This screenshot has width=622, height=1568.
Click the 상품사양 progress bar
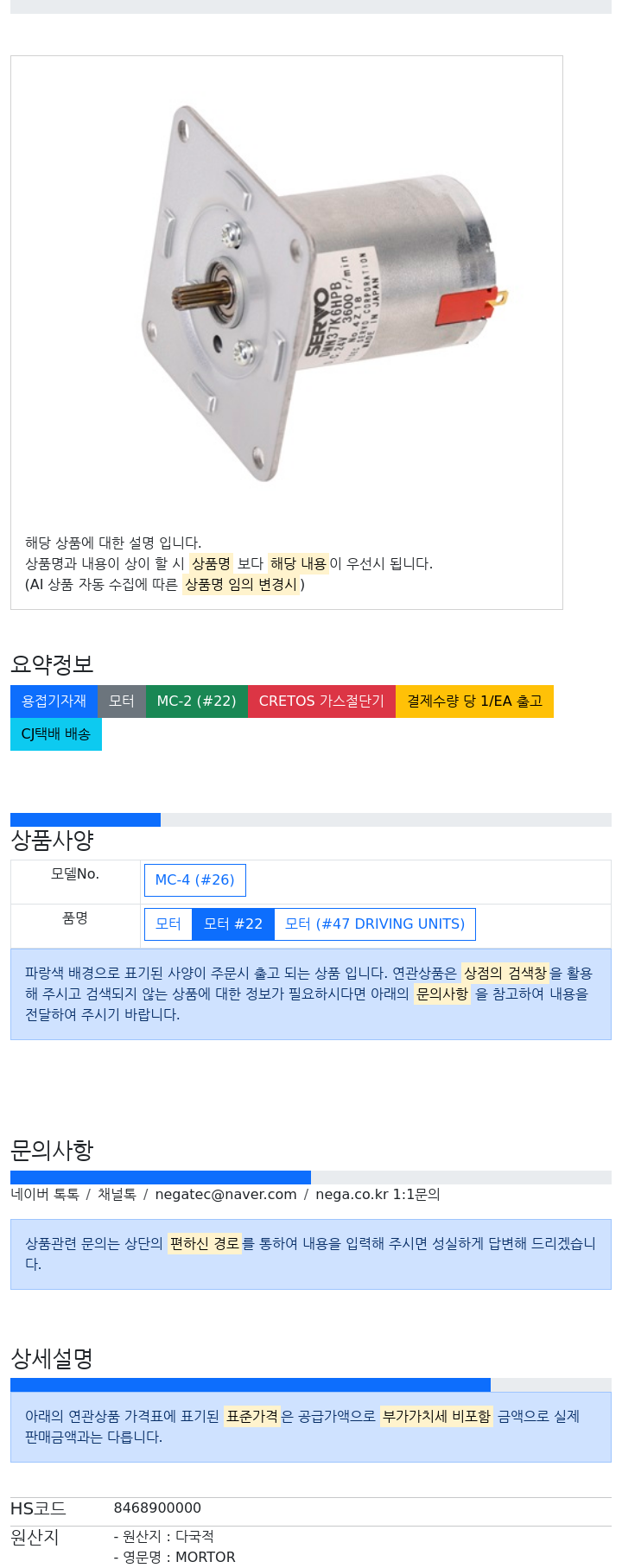click(311, 820)
